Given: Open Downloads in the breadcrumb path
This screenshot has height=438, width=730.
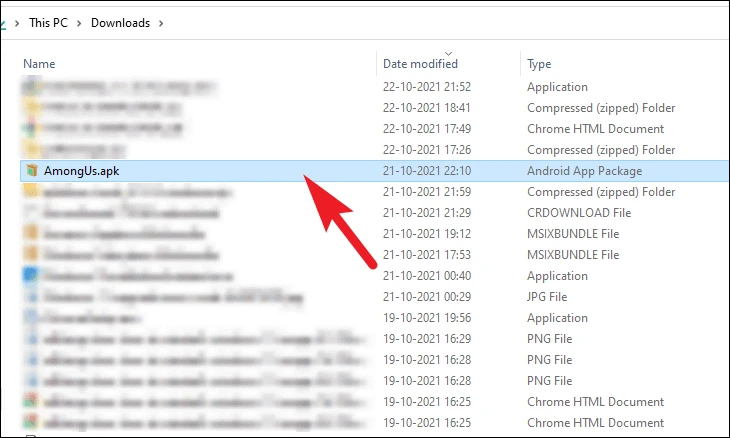Looking at the screenshot, I should point(121,23).
